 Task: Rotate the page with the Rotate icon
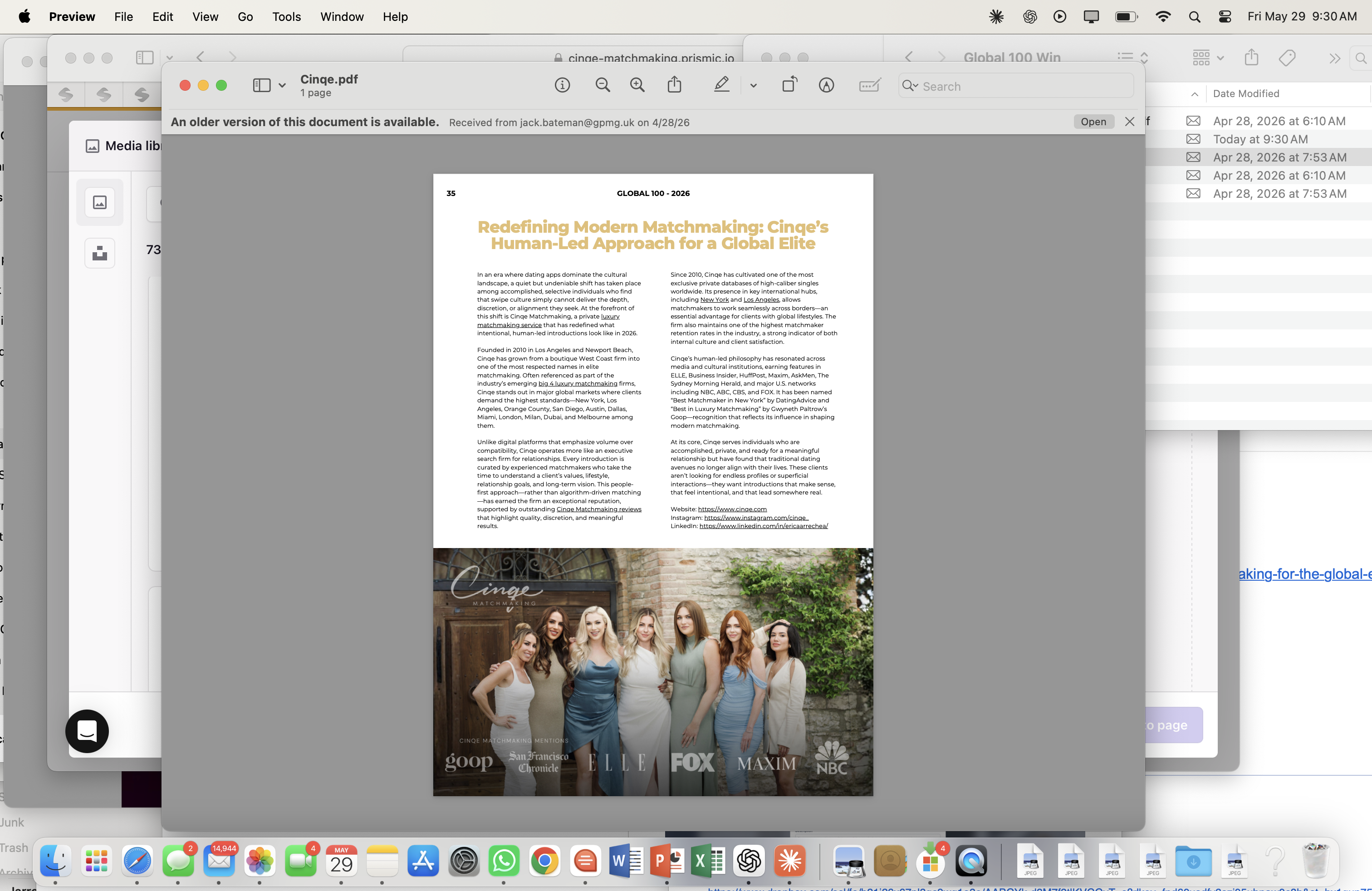coord(790,85)
